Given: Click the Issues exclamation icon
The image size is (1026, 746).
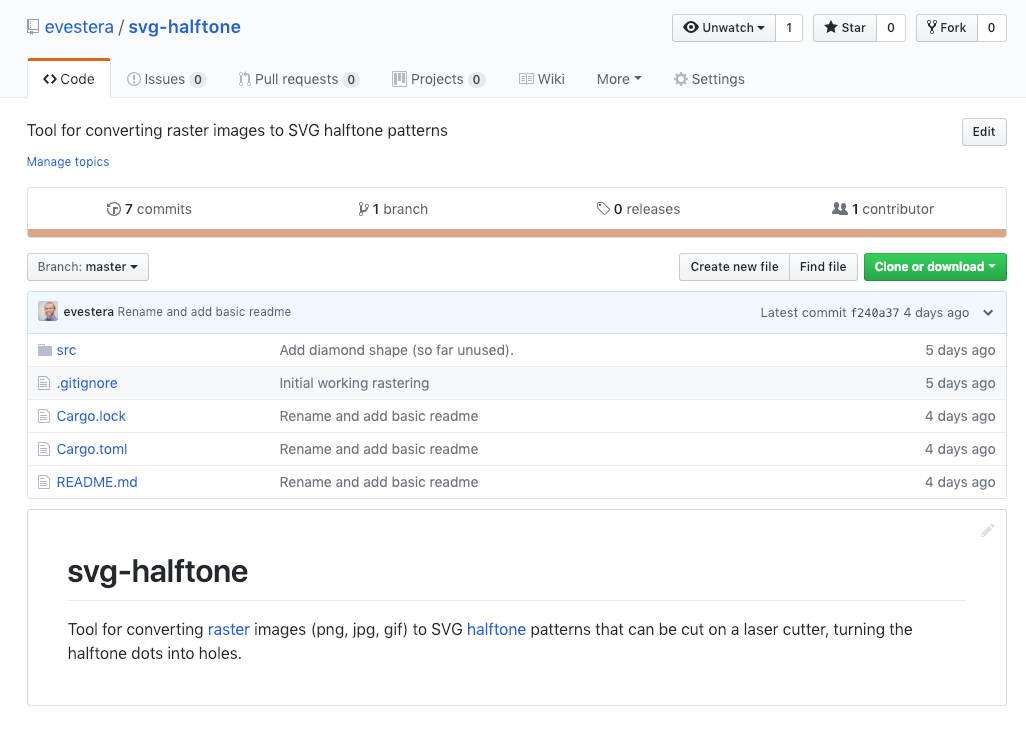Looking at the screenshot, I should 133,79.
